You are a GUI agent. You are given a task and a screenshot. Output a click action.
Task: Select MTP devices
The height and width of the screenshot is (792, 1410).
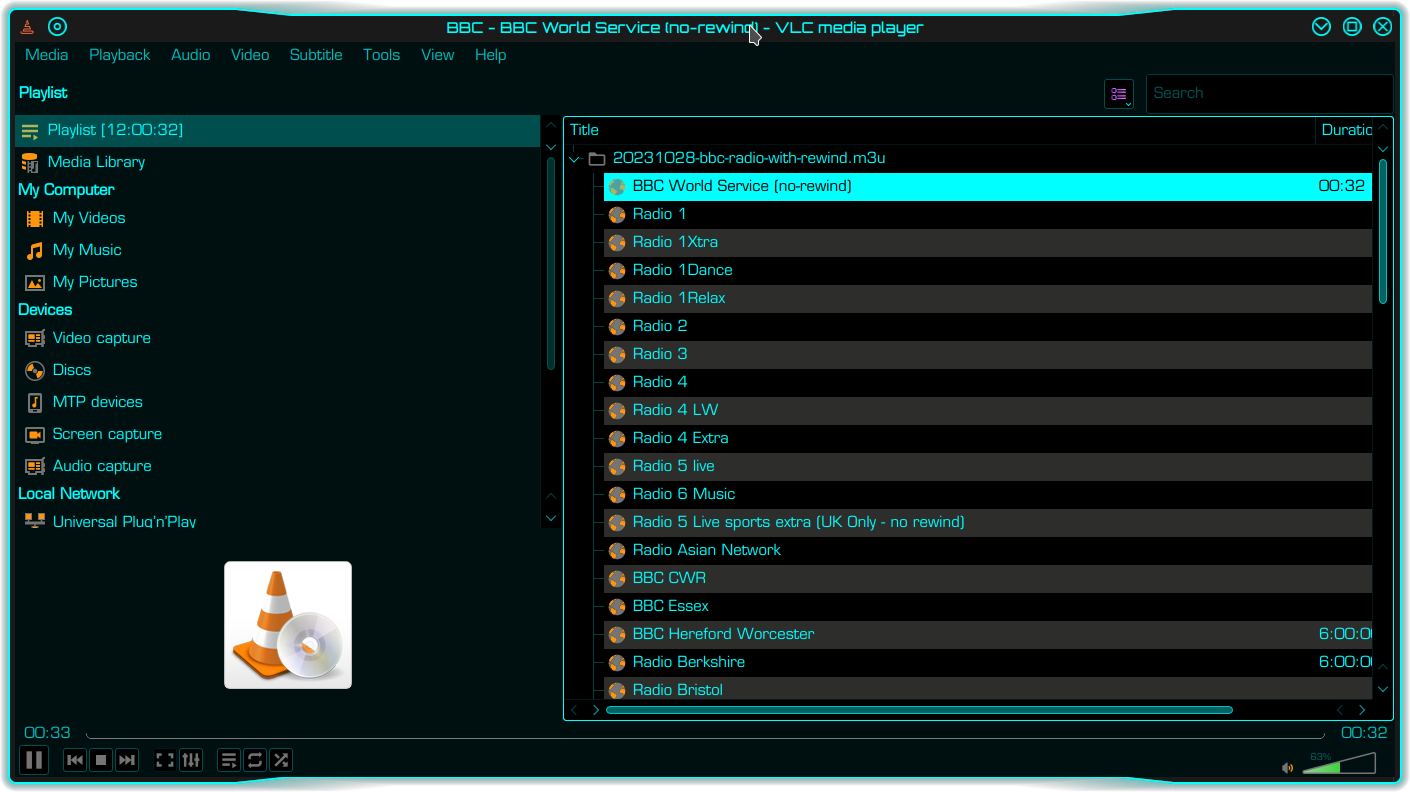tap(97, 402)
